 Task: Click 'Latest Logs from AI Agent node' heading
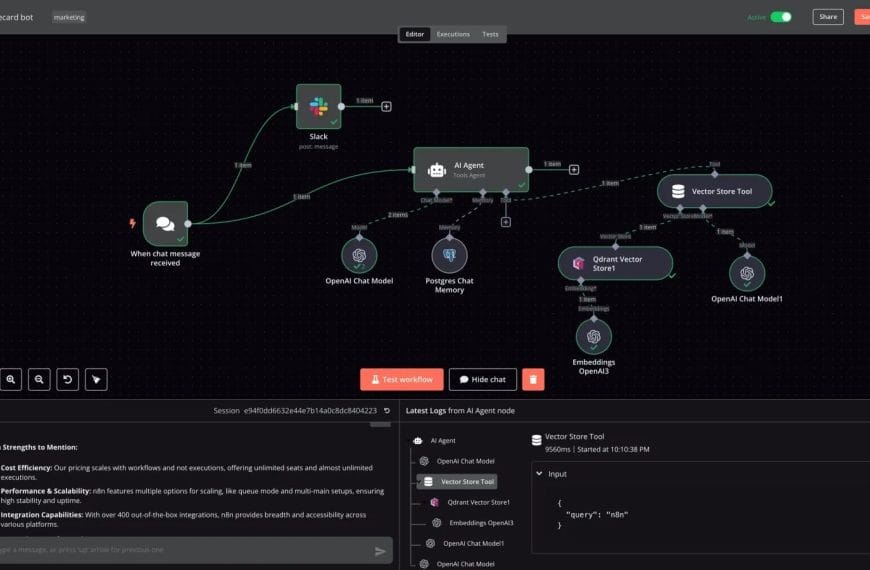(x=460, y=411)
